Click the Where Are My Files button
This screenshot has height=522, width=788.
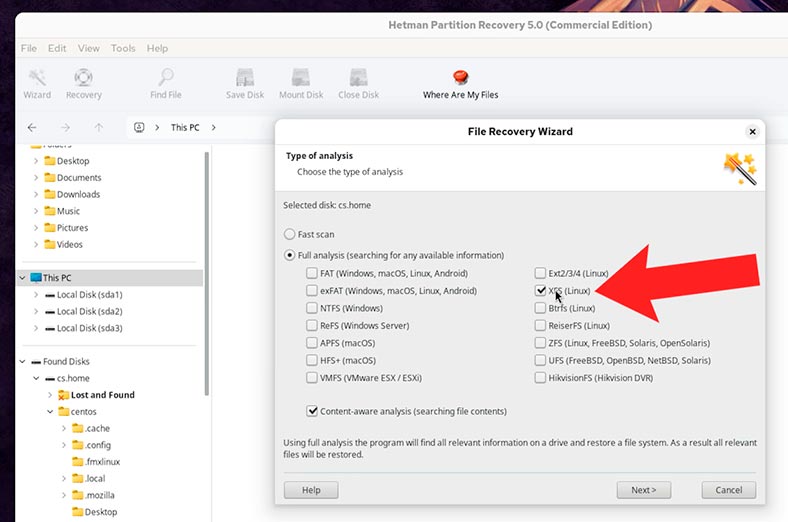tap(460, 84)
